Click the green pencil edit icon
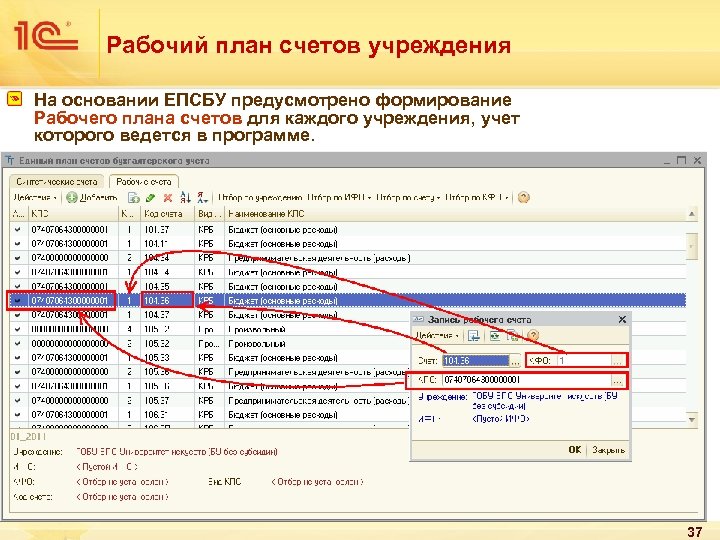Image resolution: width=720 pixels, height=540 pixels. (150, 198)
